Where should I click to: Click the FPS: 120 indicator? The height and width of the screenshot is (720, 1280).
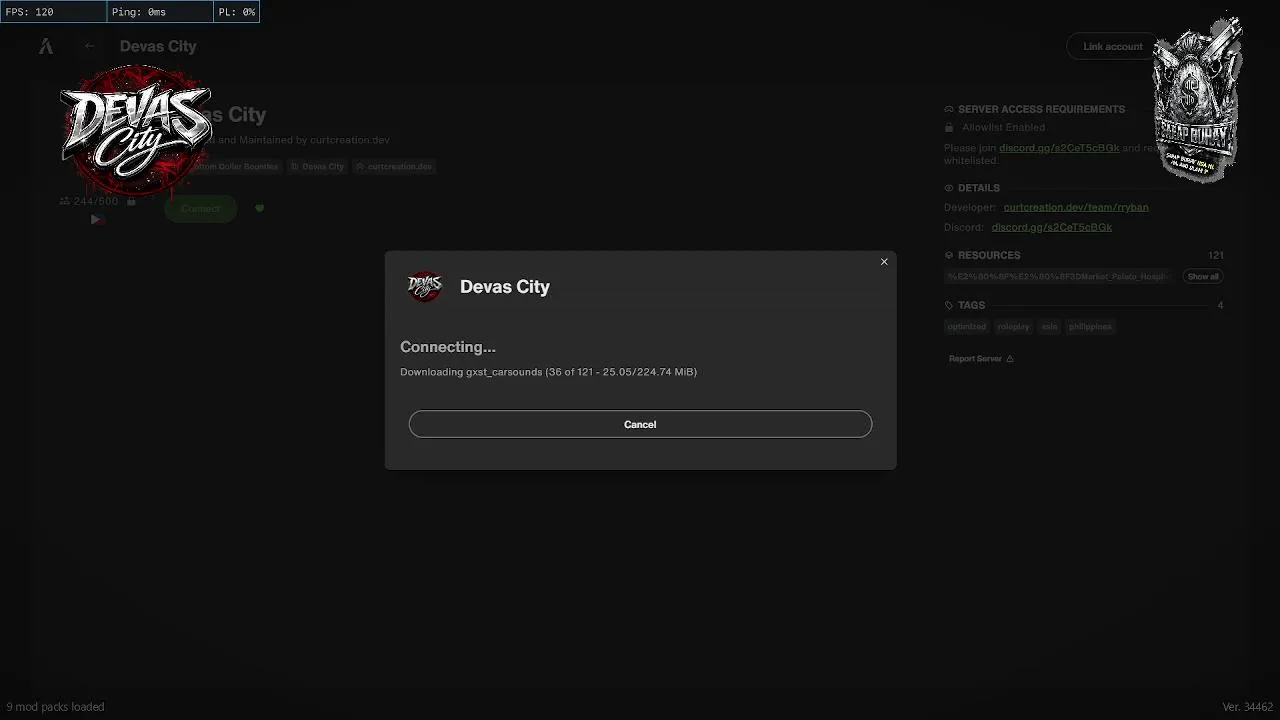click(53, 12)
